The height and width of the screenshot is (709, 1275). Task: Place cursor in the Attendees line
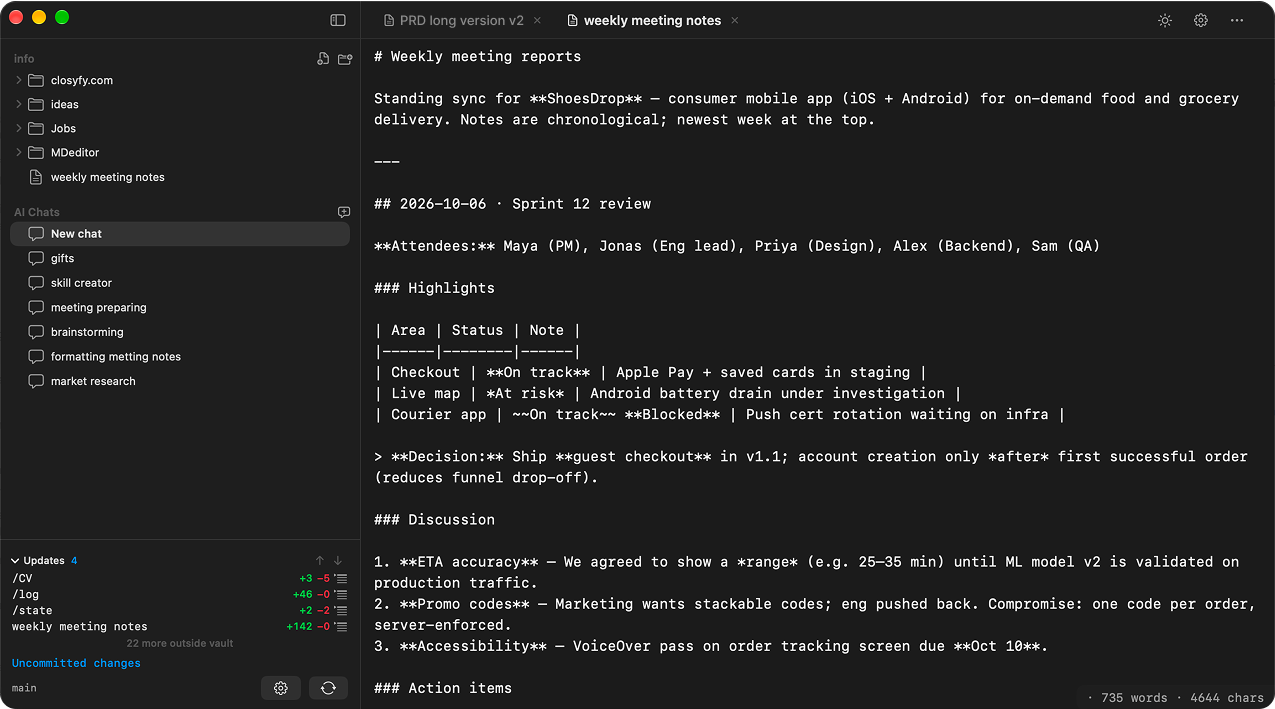tap(736, 246)
